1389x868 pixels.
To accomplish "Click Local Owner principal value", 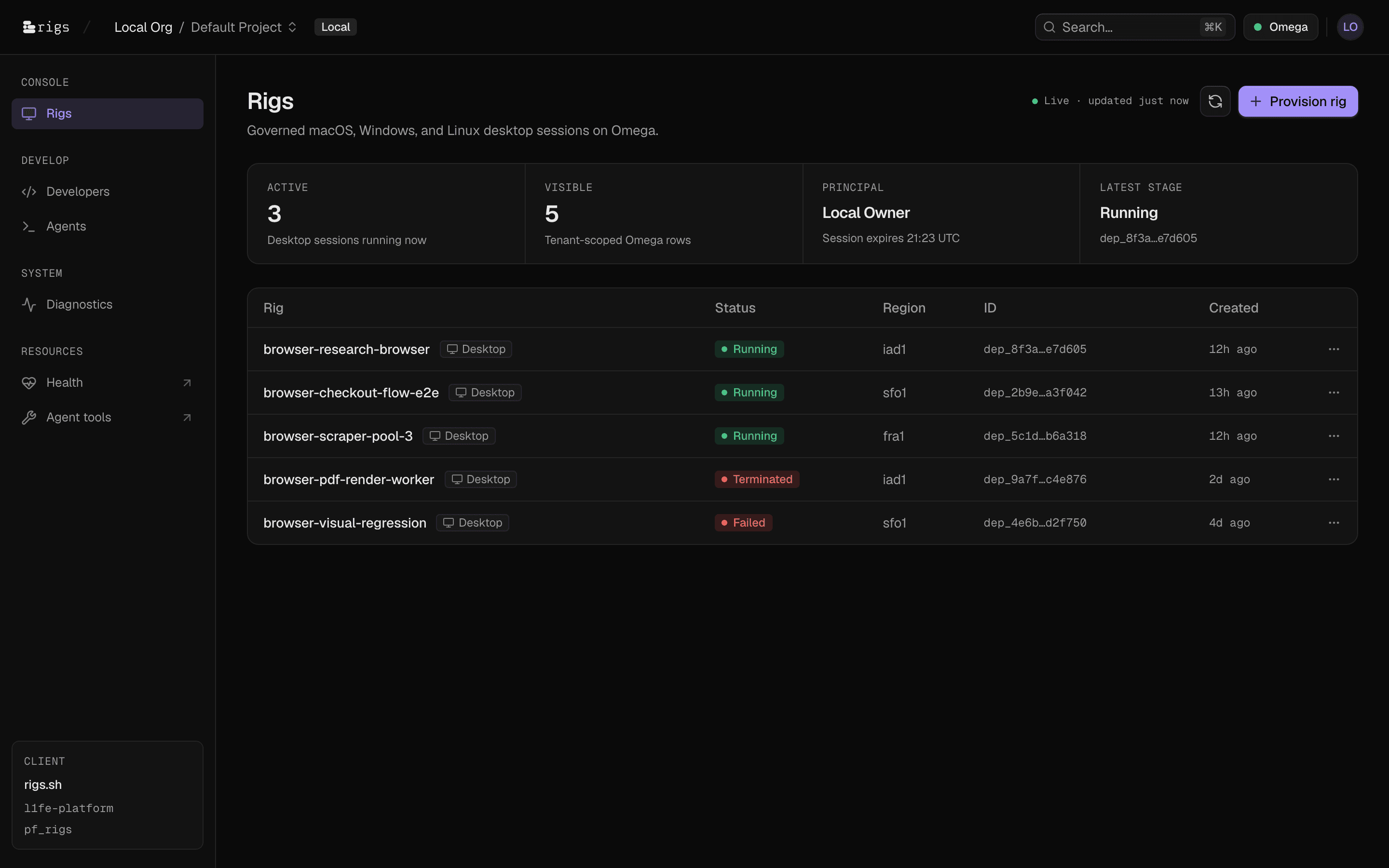I will coord(866,213).
